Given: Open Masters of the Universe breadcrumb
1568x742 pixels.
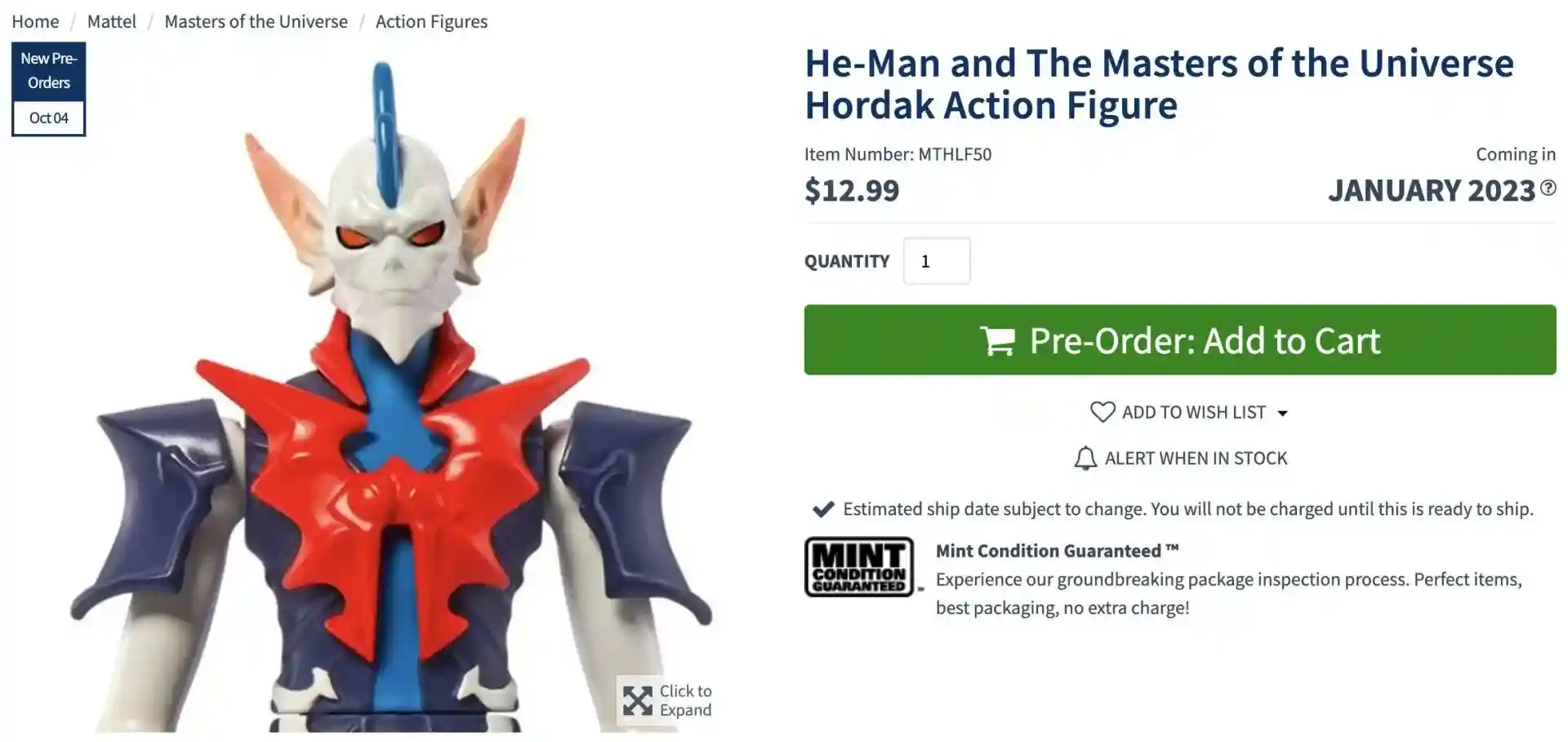Looking at the screenshot, I should tap(256, 21).
